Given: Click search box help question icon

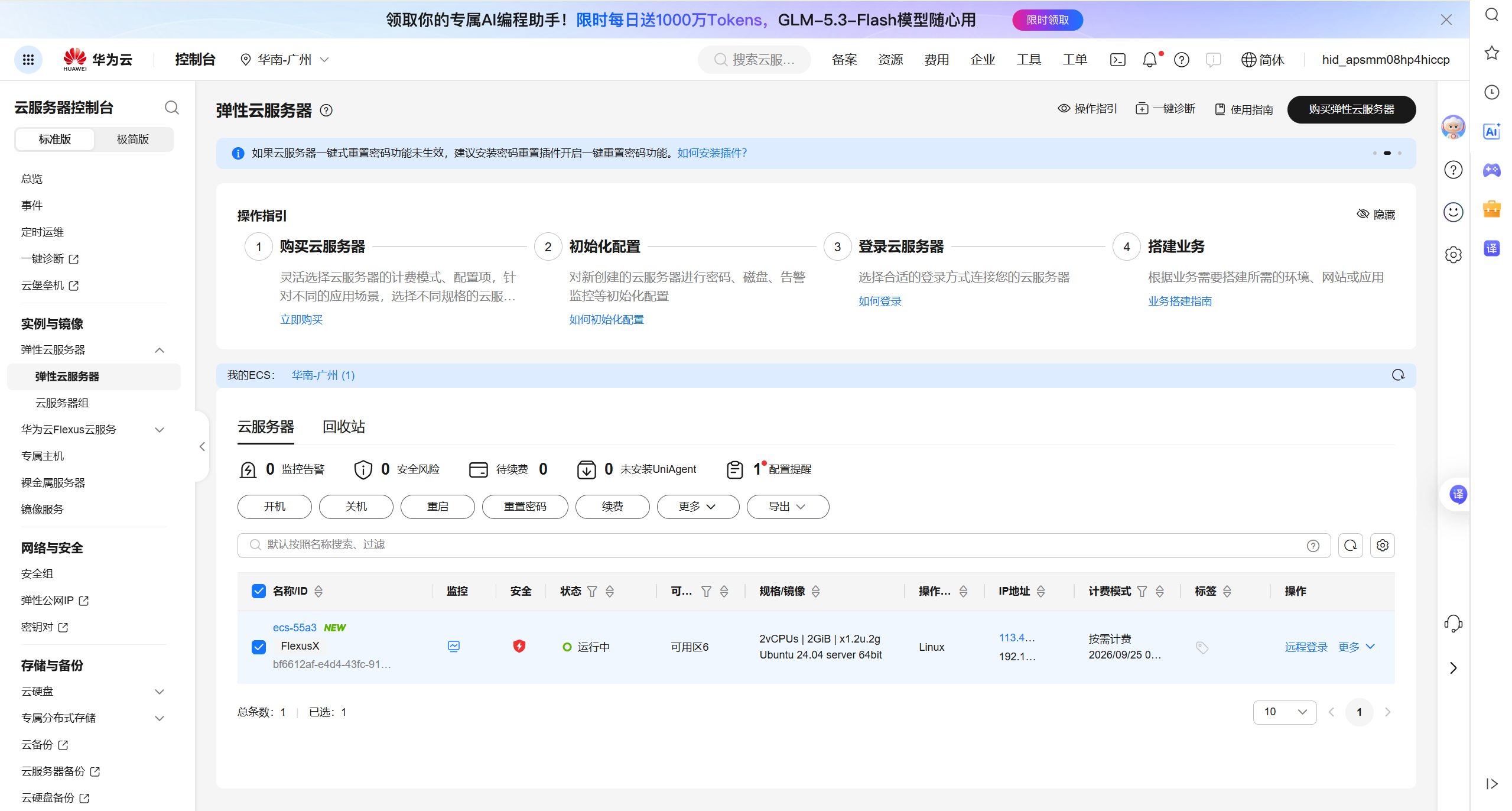Looking at the screenshot, I should [1312, 546].
